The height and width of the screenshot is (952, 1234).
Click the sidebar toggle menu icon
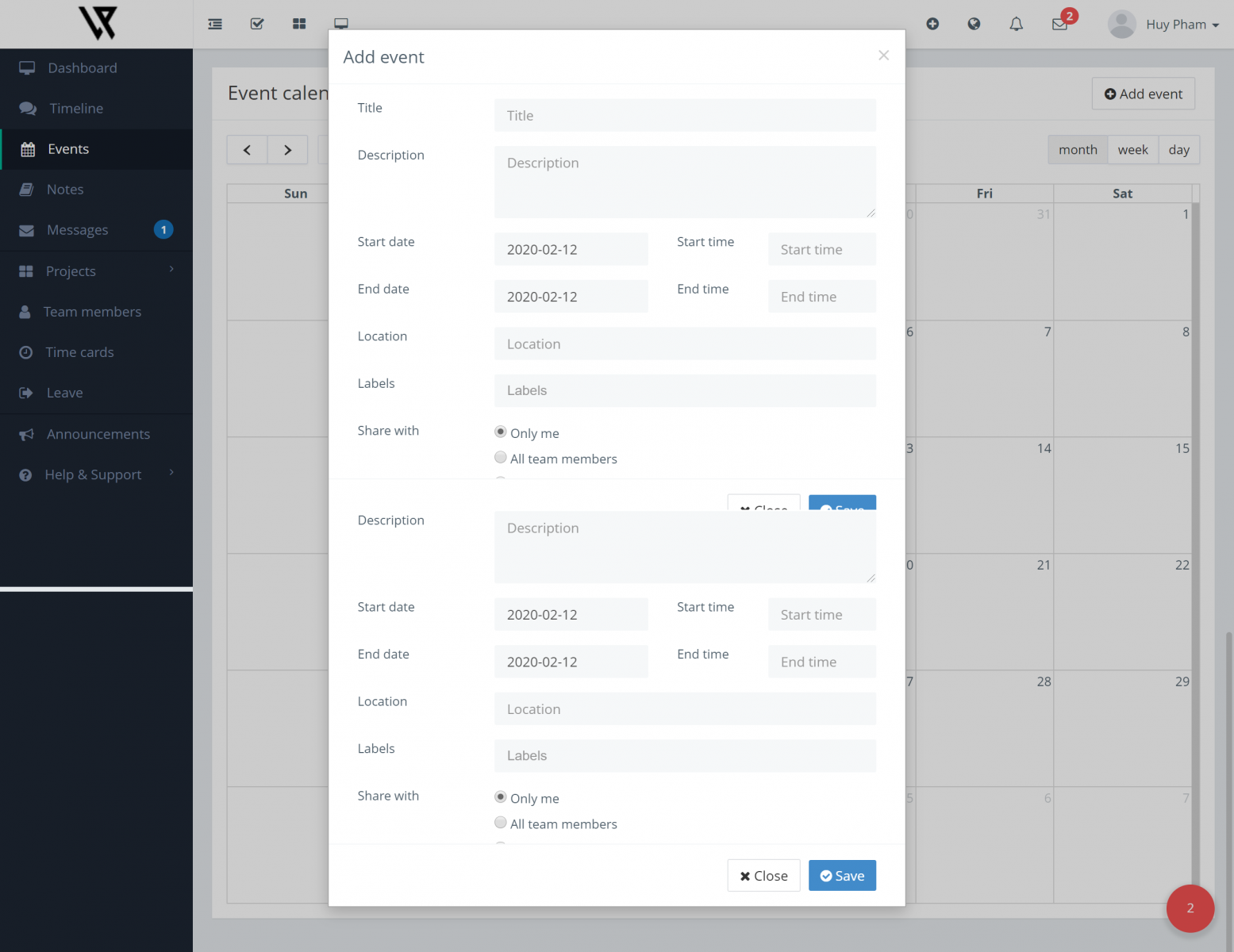coord(215,24)
